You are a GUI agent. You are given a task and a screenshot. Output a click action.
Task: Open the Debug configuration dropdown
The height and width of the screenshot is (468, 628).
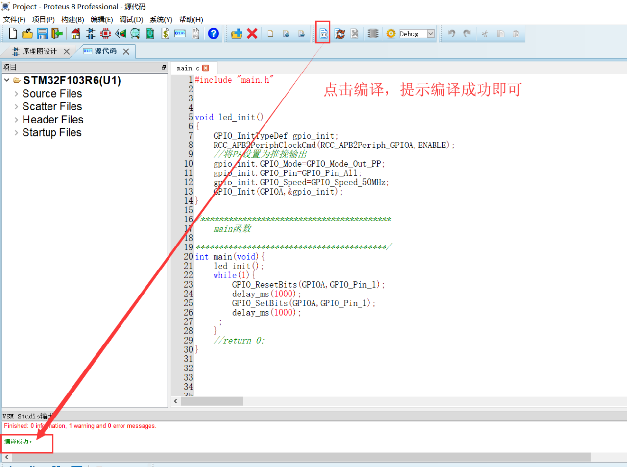pos(431,34)
